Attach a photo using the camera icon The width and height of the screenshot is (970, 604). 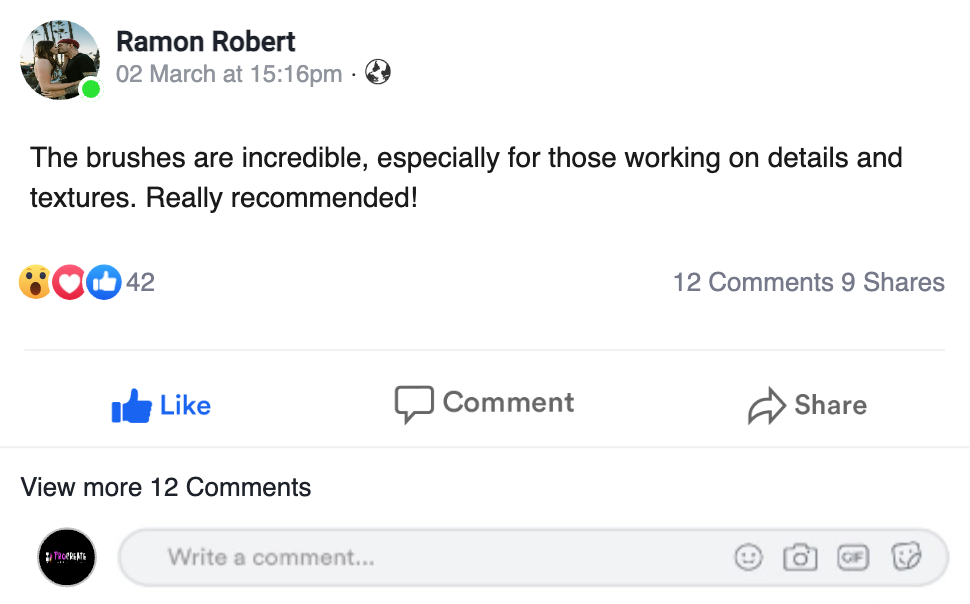click(800, 557)
